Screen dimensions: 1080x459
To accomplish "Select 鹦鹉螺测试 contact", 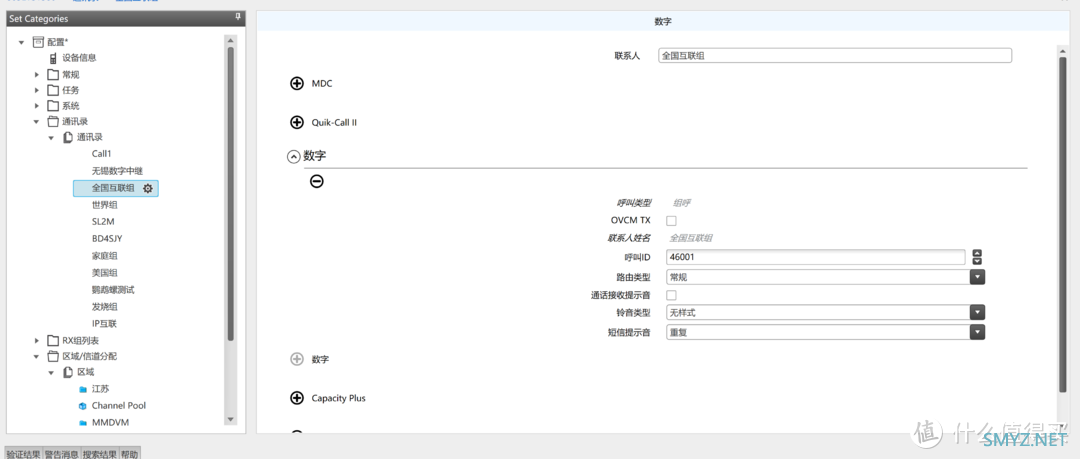I will tap(113, 290).
